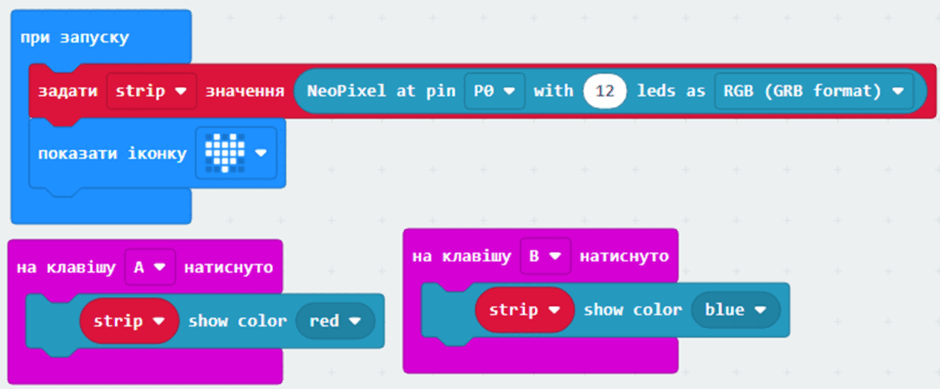Open the heart icon picker dropdown
The height and width of the screenshot is (389, 940).
tap(236, 153)
